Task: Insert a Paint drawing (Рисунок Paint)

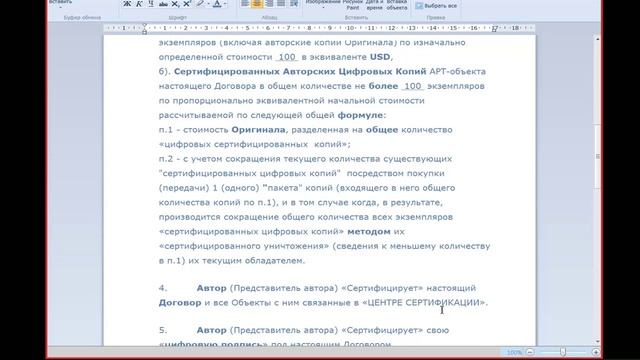Action: [353, 5]
